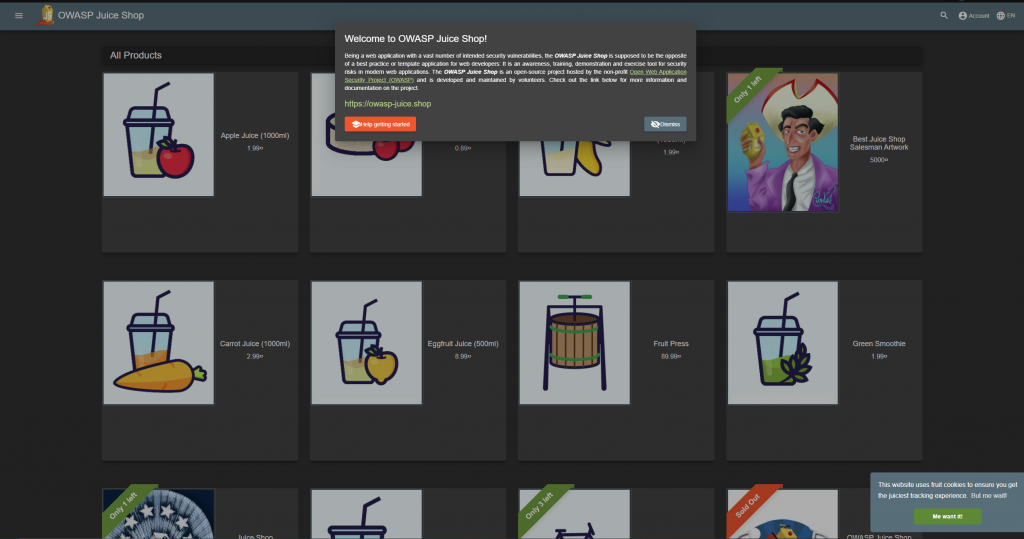The height and width of the screenshot is (539, 1024).
Task: Accept cookies with Me want it! button
Action: [947, 516]
